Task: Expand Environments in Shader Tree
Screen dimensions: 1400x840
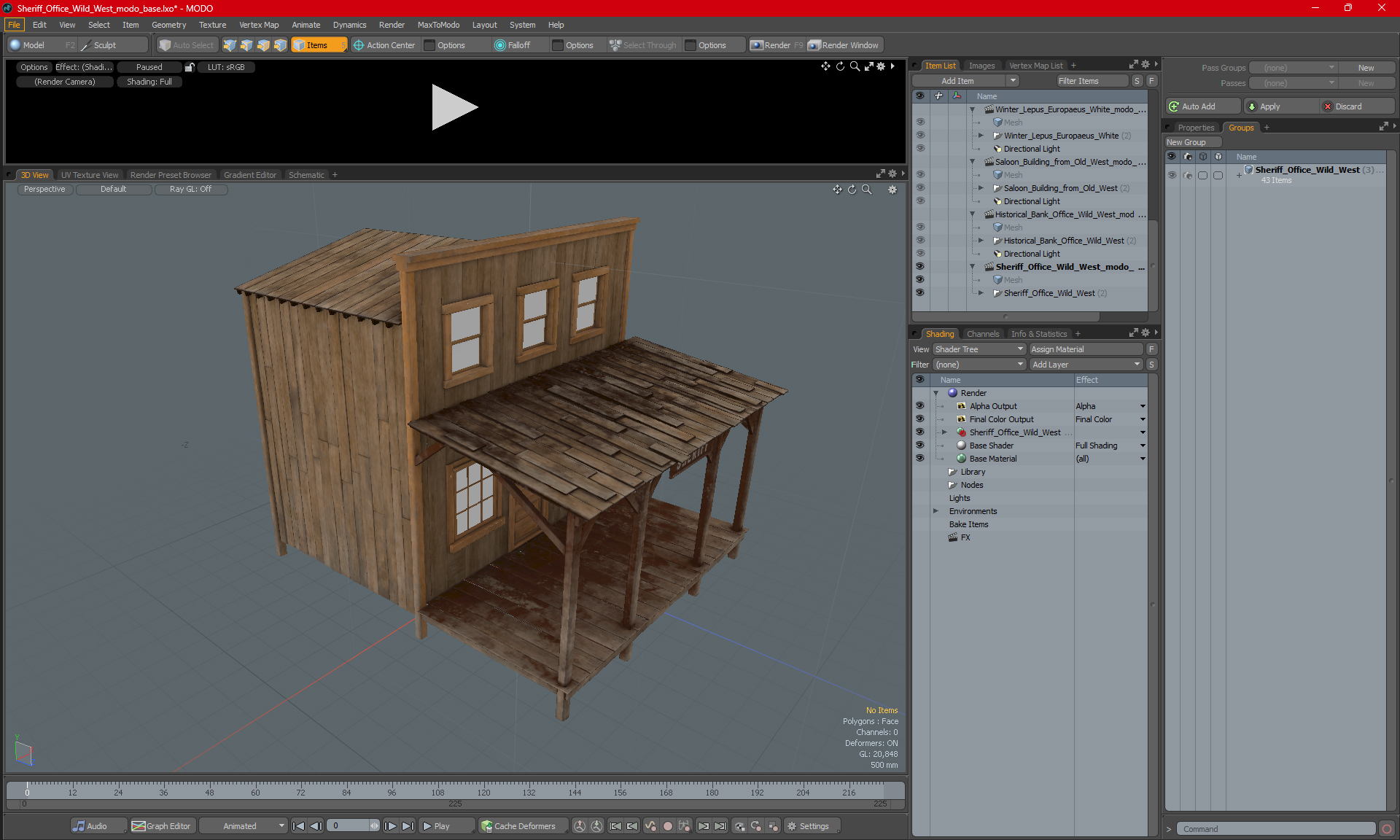Action: click(936, 511)
